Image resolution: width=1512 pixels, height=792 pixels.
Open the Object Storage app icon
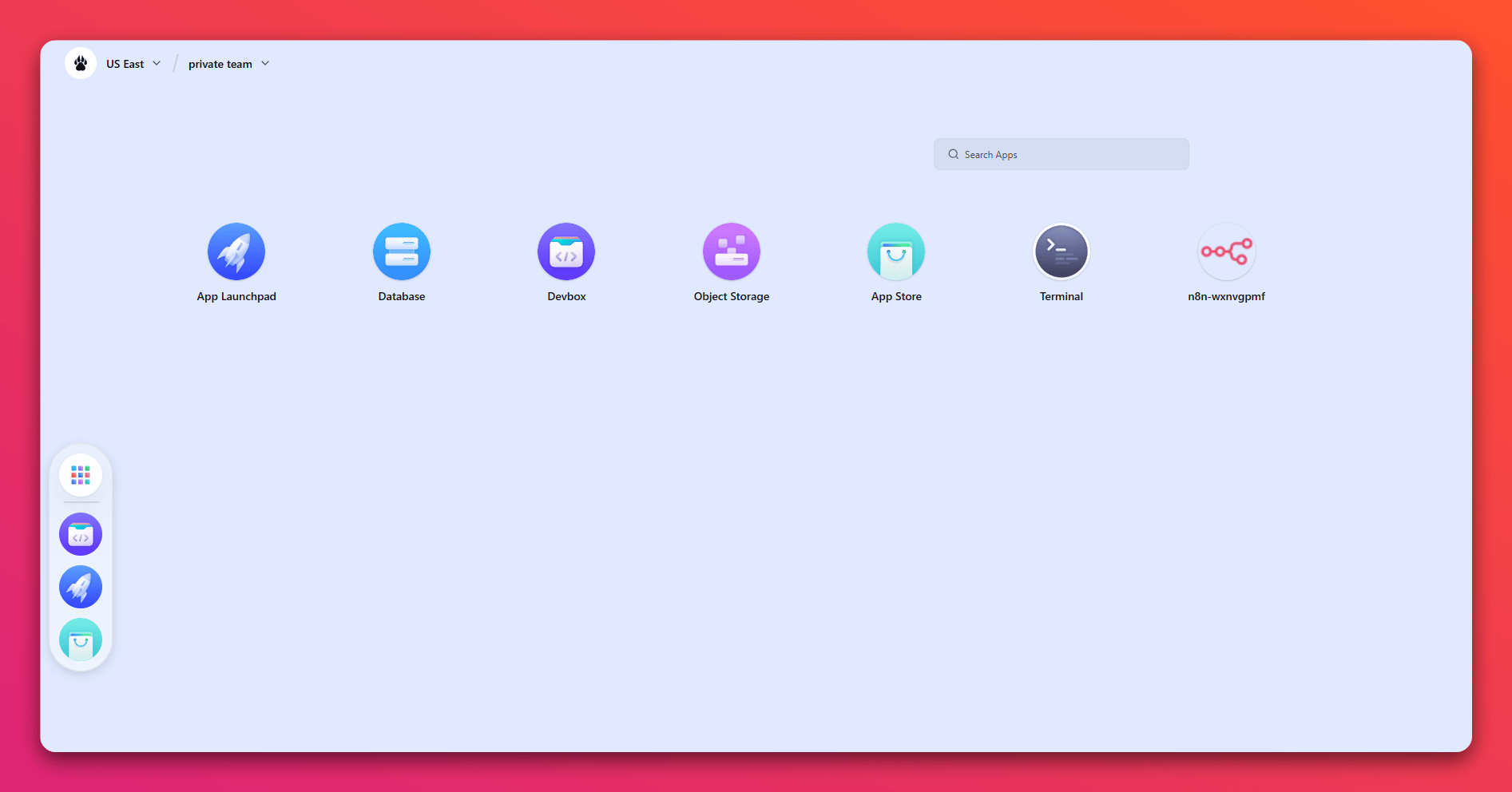point(731,251)
